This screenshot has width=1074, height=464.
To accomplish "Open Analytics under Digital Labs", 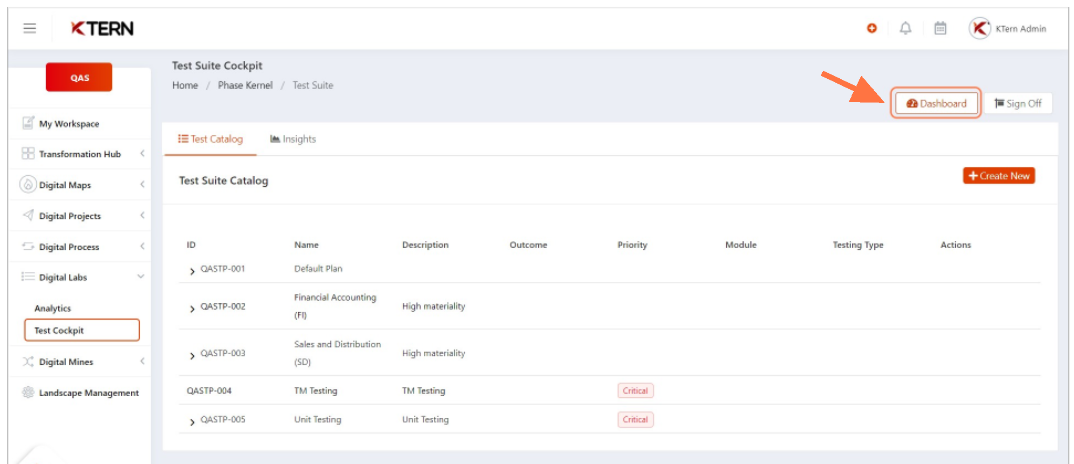I will (53, 308).
